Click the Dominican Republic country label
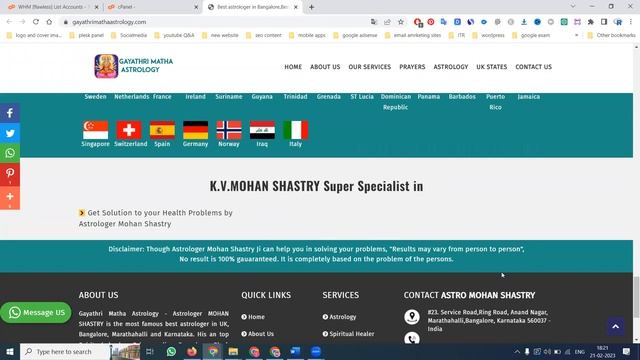 [396, 102]
